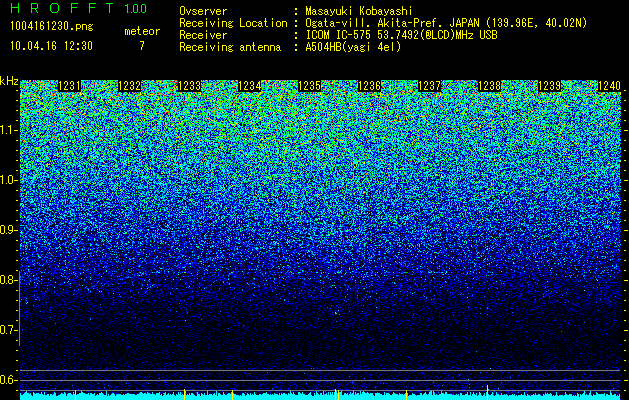Viewport: 629px width, 400px height.
Task: Click the 1233 time marker
Action: click(189, 86)
